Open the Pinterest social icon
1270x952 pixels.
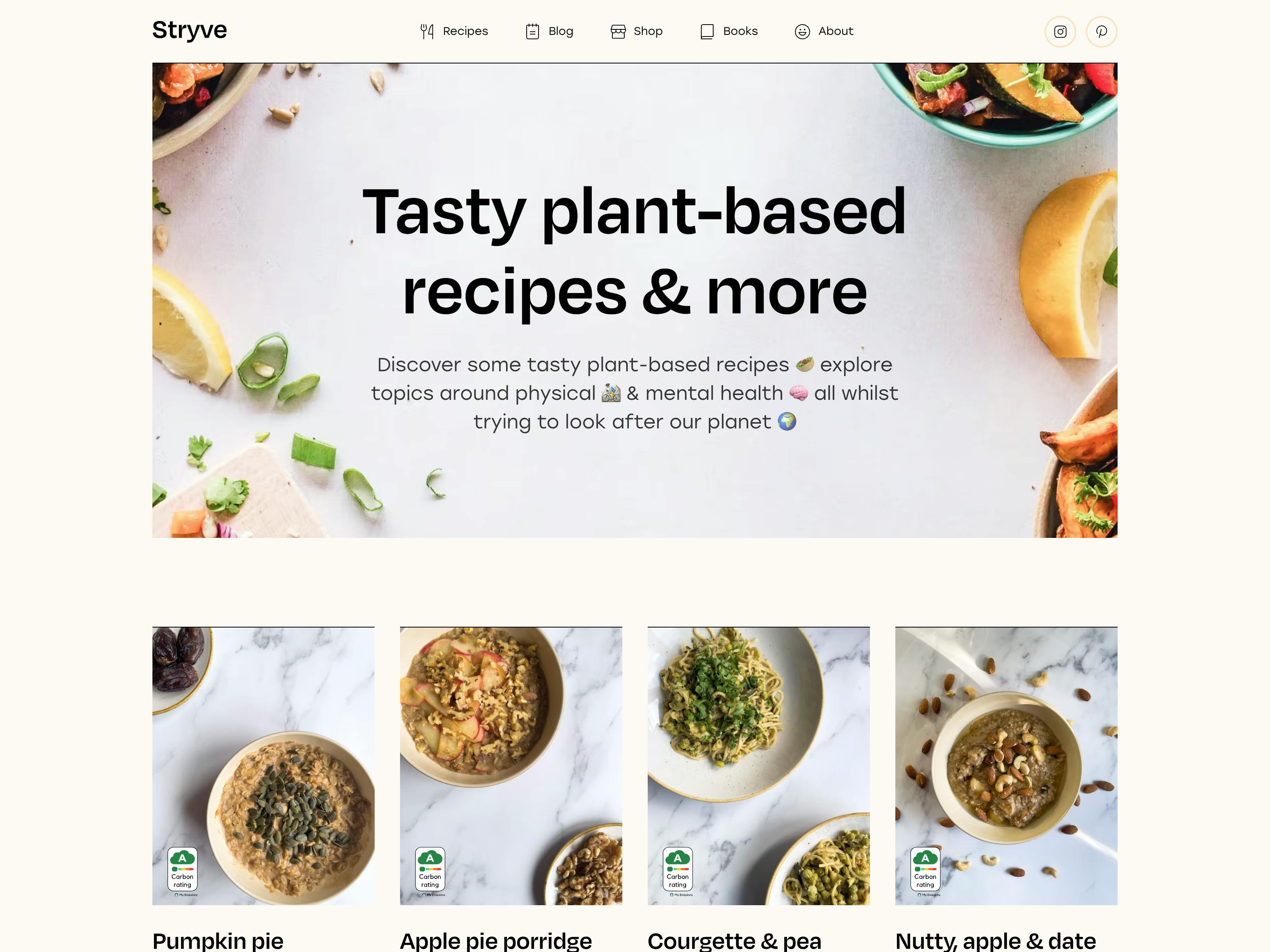1101,31
